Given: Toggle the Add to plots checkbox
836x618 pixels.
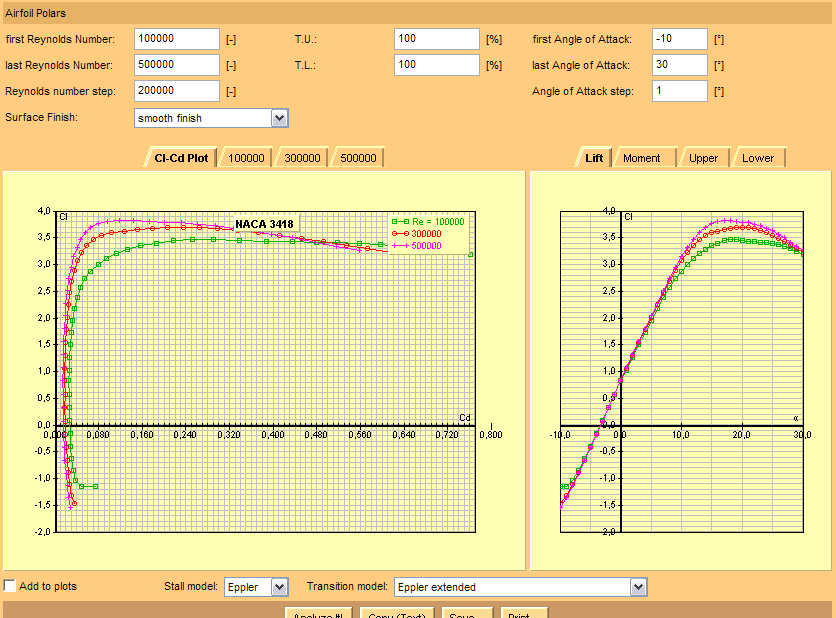Looking at the screenshot, I should click(x=10, y=586).
